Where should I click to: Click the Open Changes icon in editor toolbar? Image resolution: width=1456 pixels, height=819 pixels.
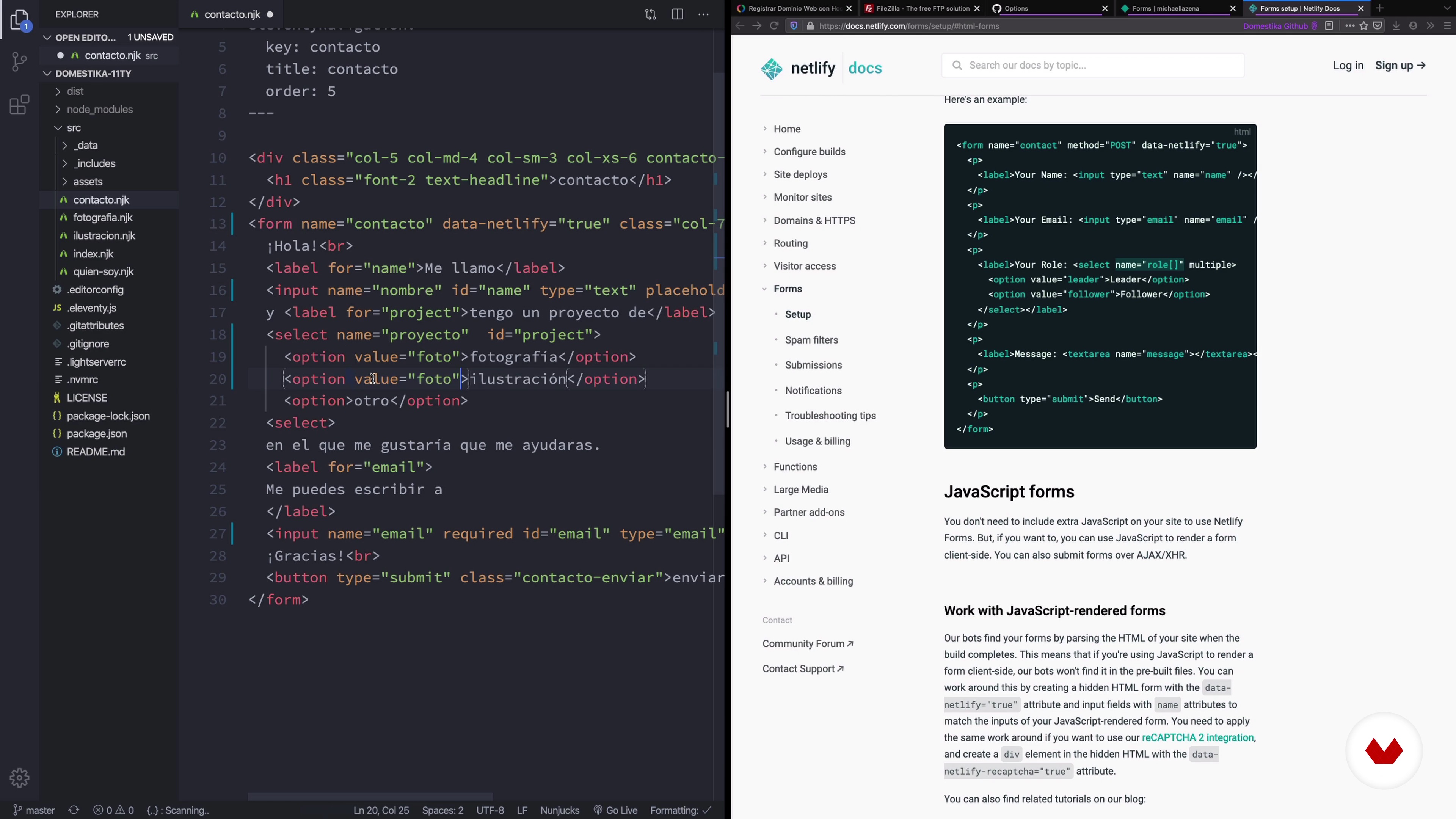(651, 15)
